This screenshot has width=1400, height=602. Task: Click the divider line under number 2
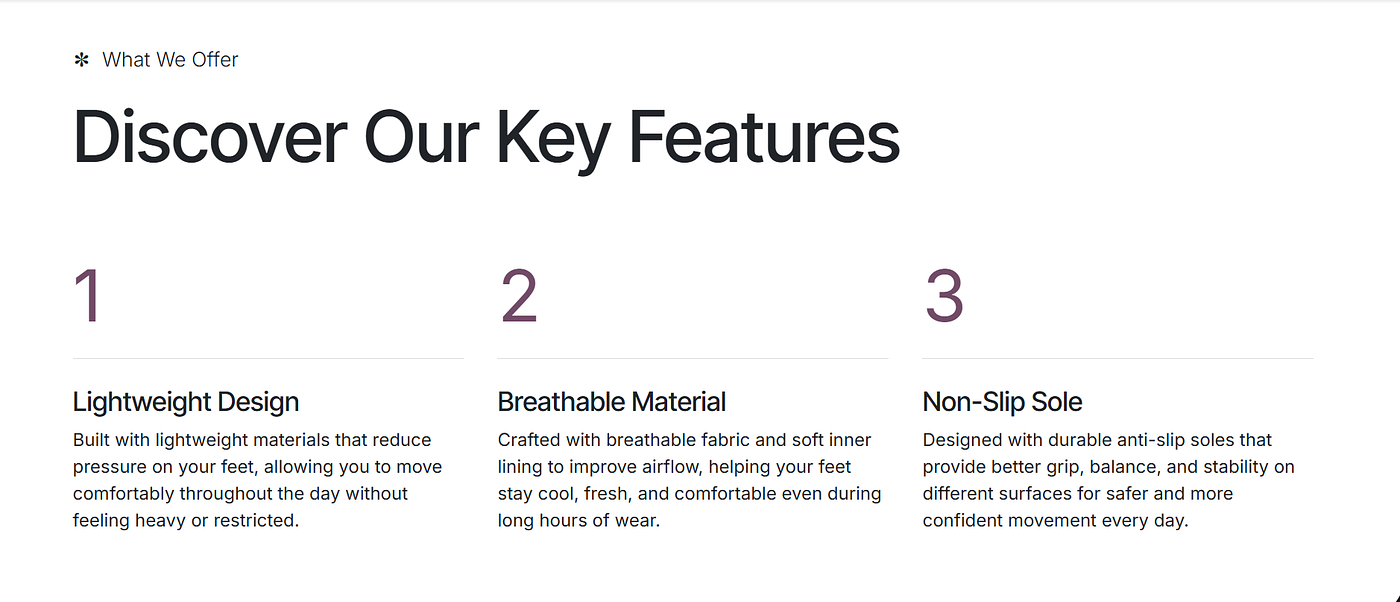pyautogui.click(x=692, y=358)
